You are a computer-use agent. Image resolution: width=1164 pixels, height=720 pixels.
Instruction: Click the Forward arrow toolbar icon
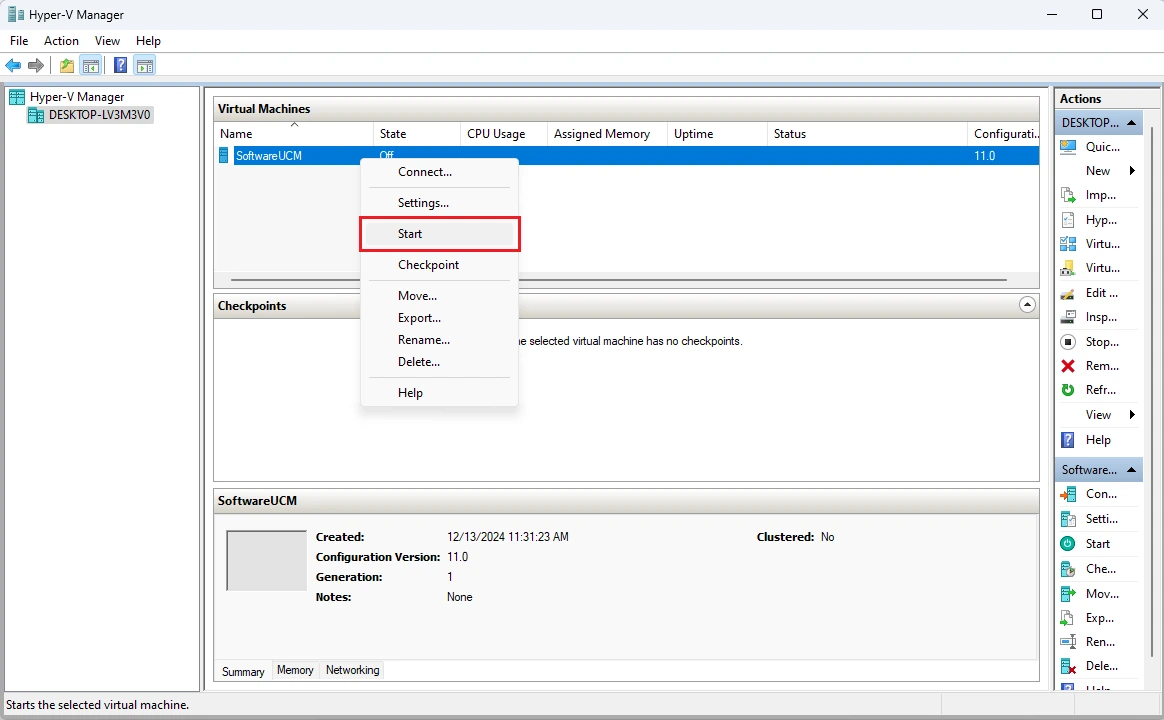click(x=36, y=65)
